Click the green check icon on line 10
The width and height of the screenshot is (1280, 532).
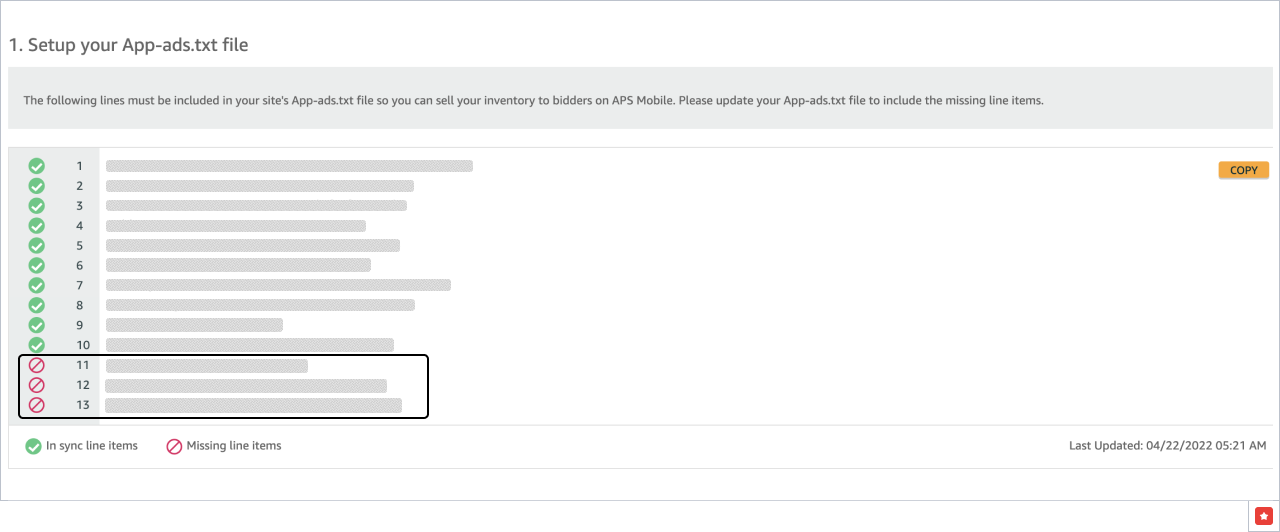click(x=36, y=345)
